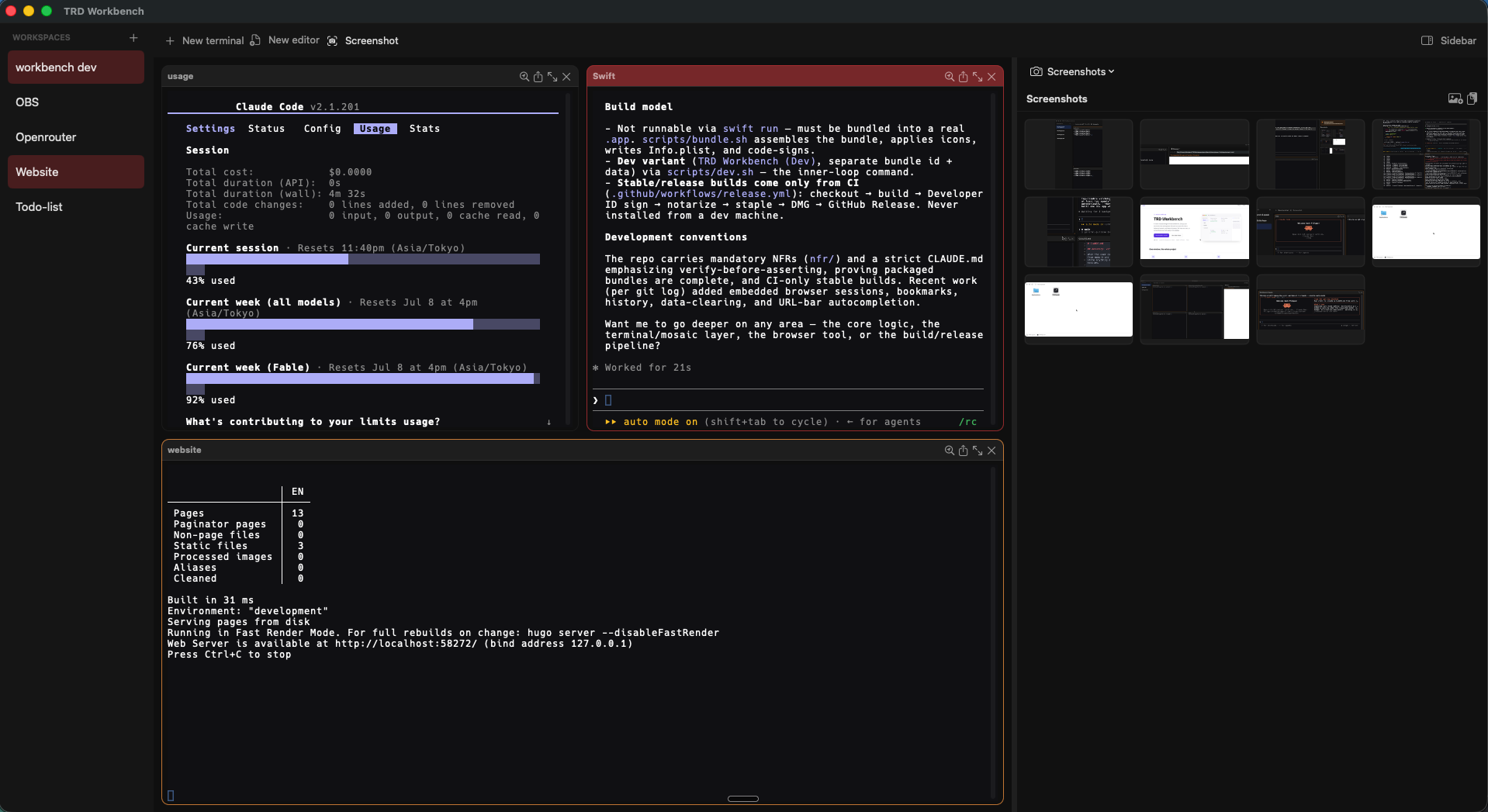The height and width of the screenshot is (812, 1488).
Task: Open the Screenshots dropdown in sidebar
Action: (1081, 71)
